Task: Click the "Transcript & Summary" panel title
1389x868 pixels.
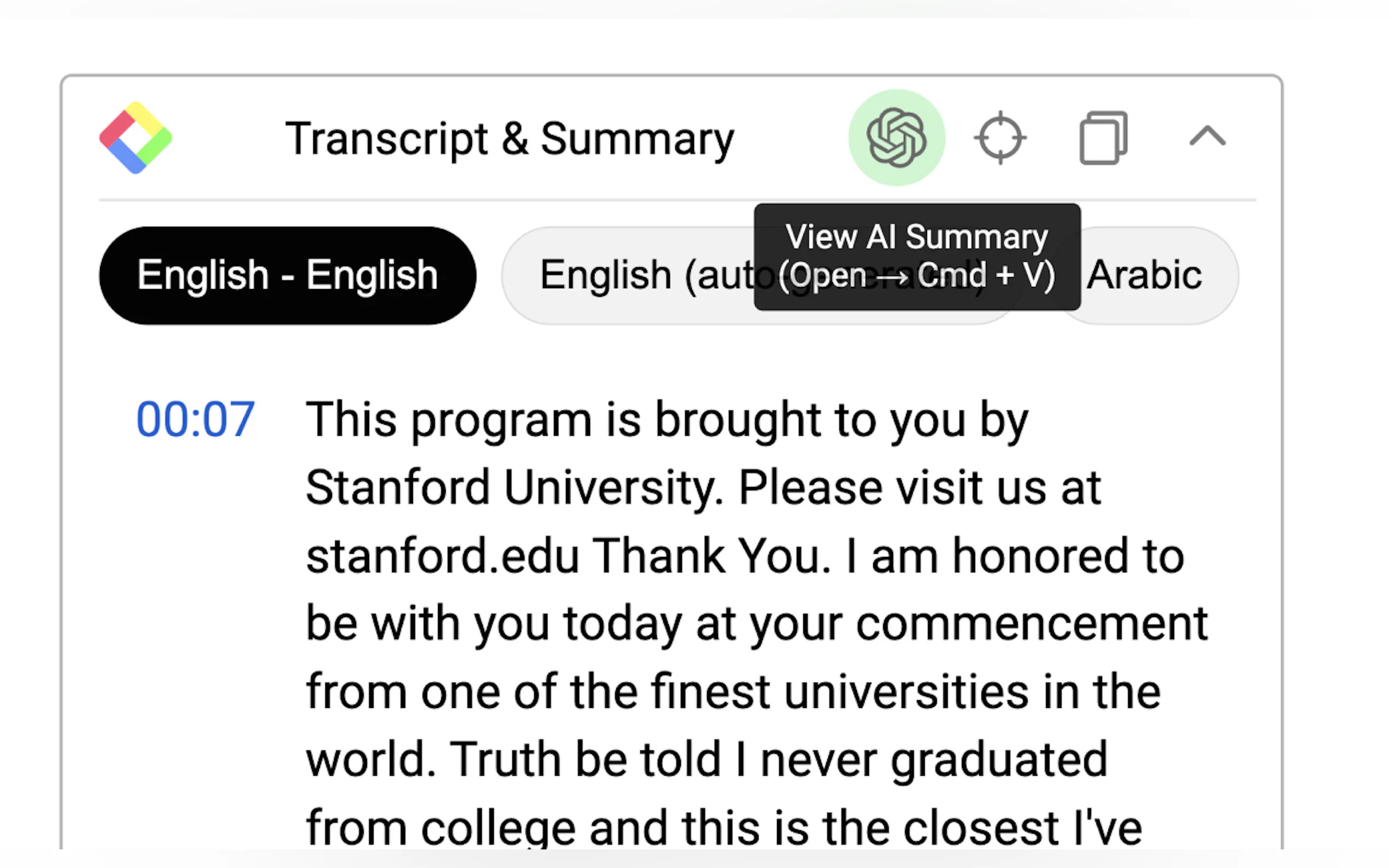Action: tap(509, 139)
